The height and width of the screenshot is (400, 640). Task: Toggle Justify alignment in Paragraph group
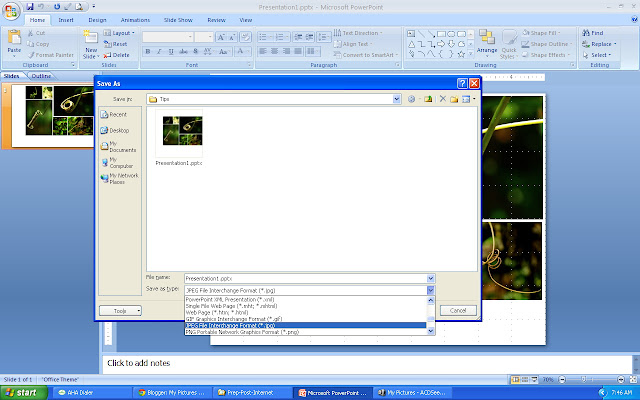(x=298, y=51)
